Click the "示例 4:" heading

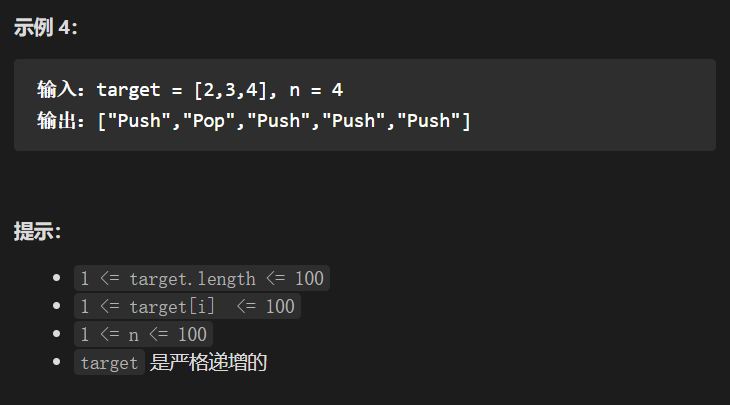coord(45,27)
